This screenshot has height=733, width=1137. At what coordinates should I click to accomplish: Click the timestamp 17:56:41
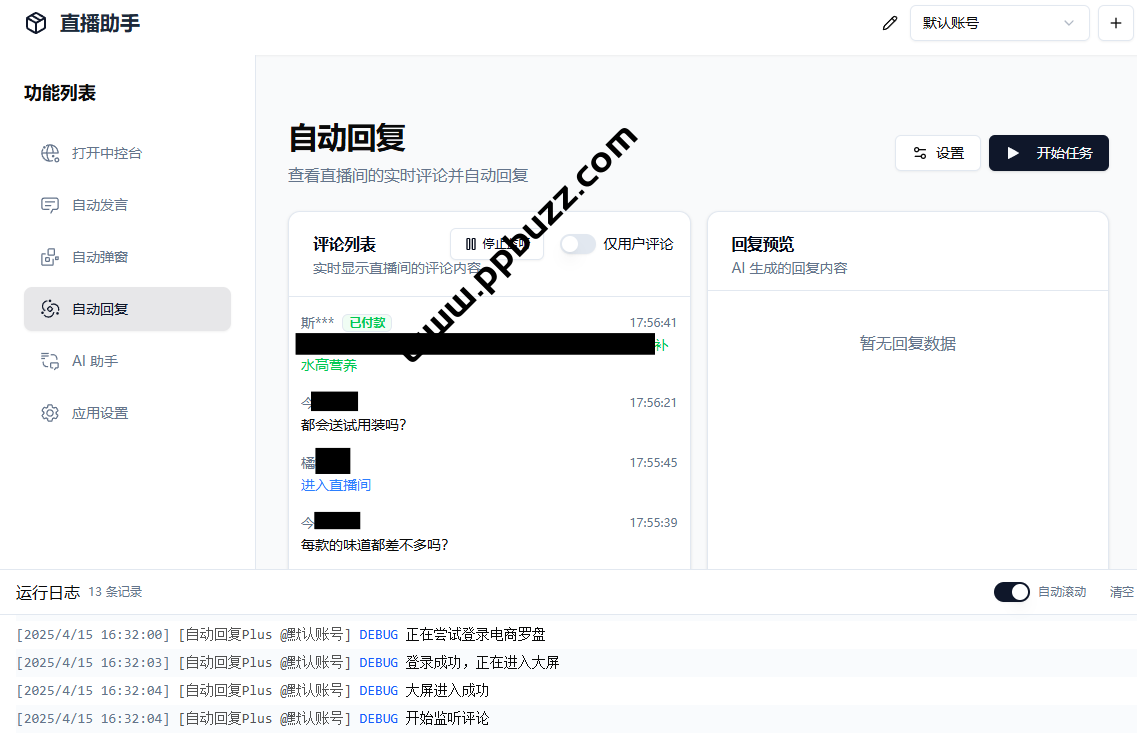click(653, 323)
